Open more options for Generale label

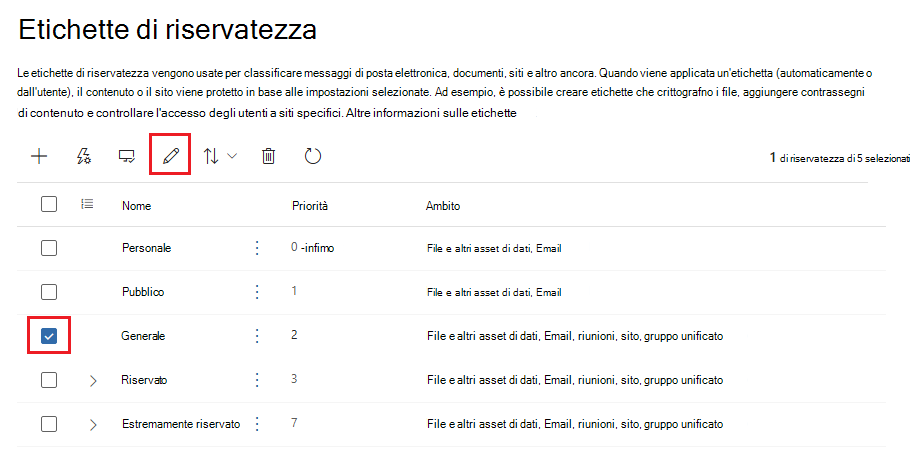click(257, 336)
